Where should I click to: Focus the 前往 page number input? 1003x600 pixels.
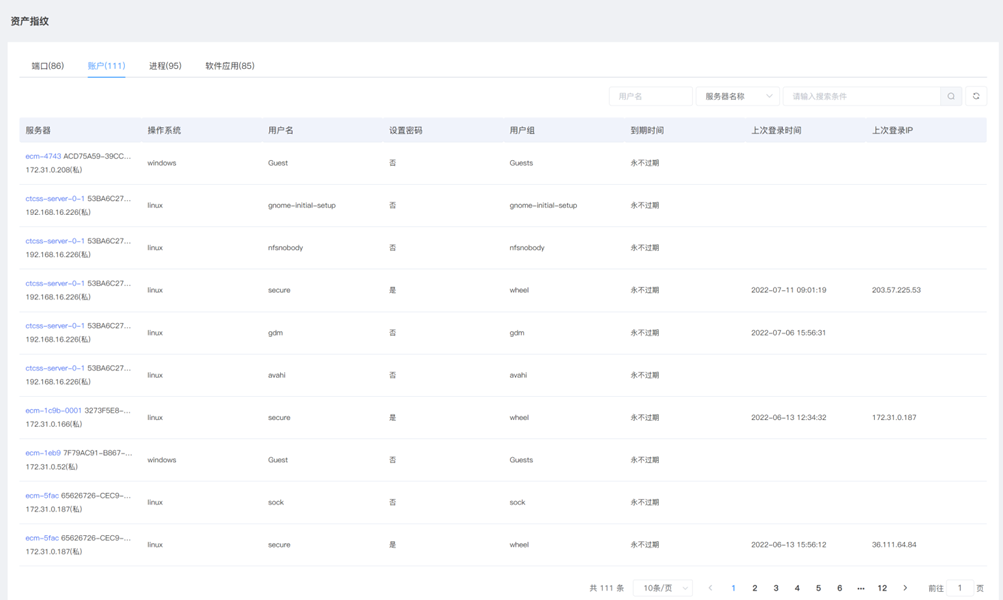click(x=960, y=588)
